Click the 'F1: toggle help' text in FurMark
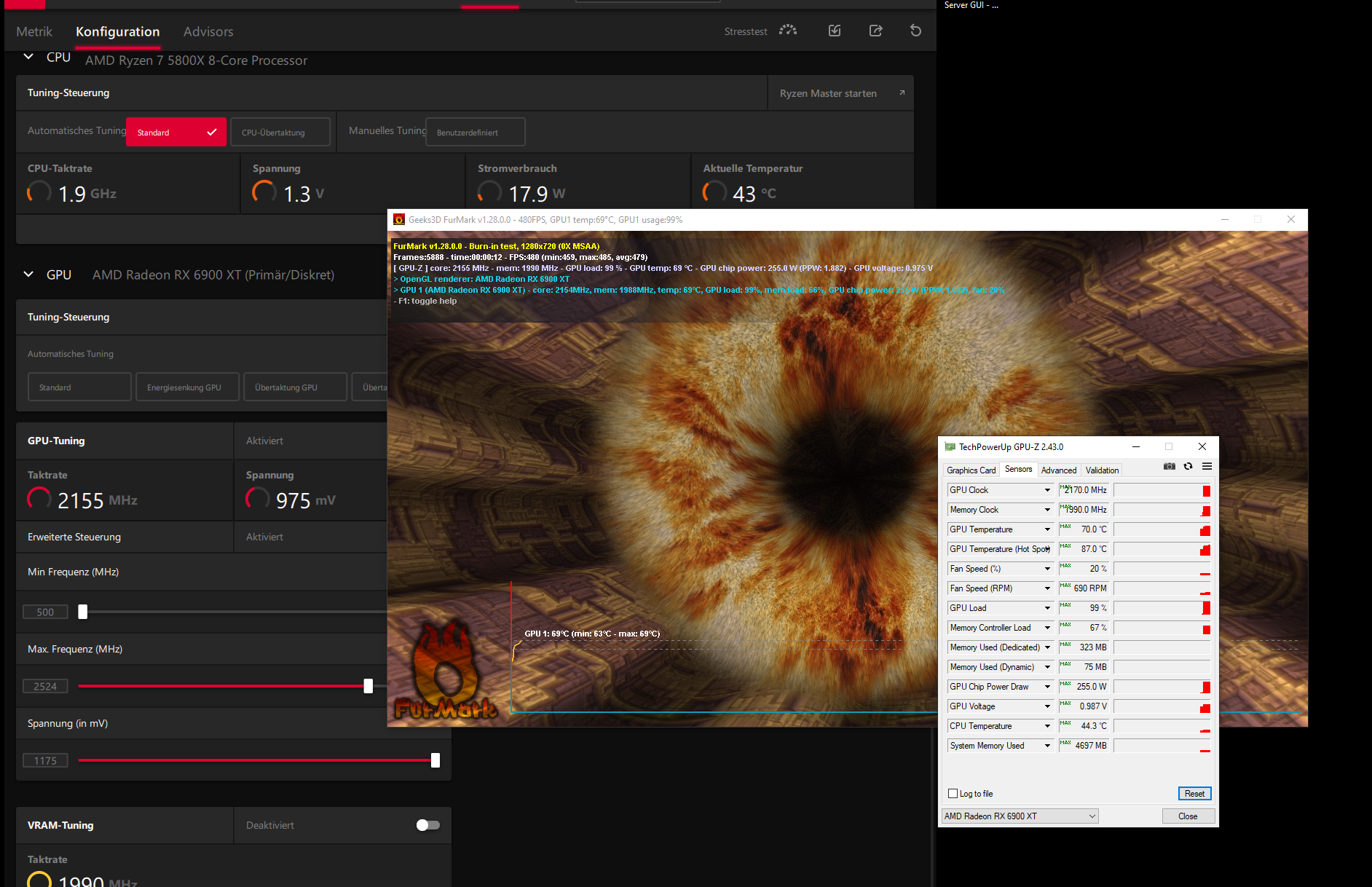This screenshot has height=887, width=1372. pos(425,301)
